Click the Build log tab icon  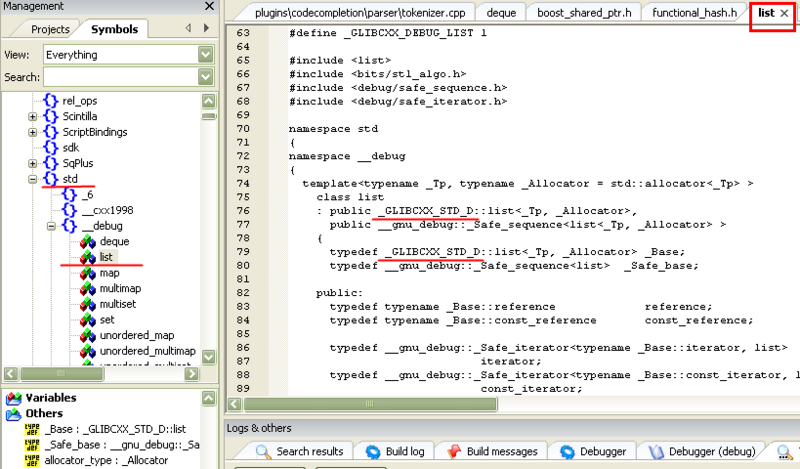373,452
